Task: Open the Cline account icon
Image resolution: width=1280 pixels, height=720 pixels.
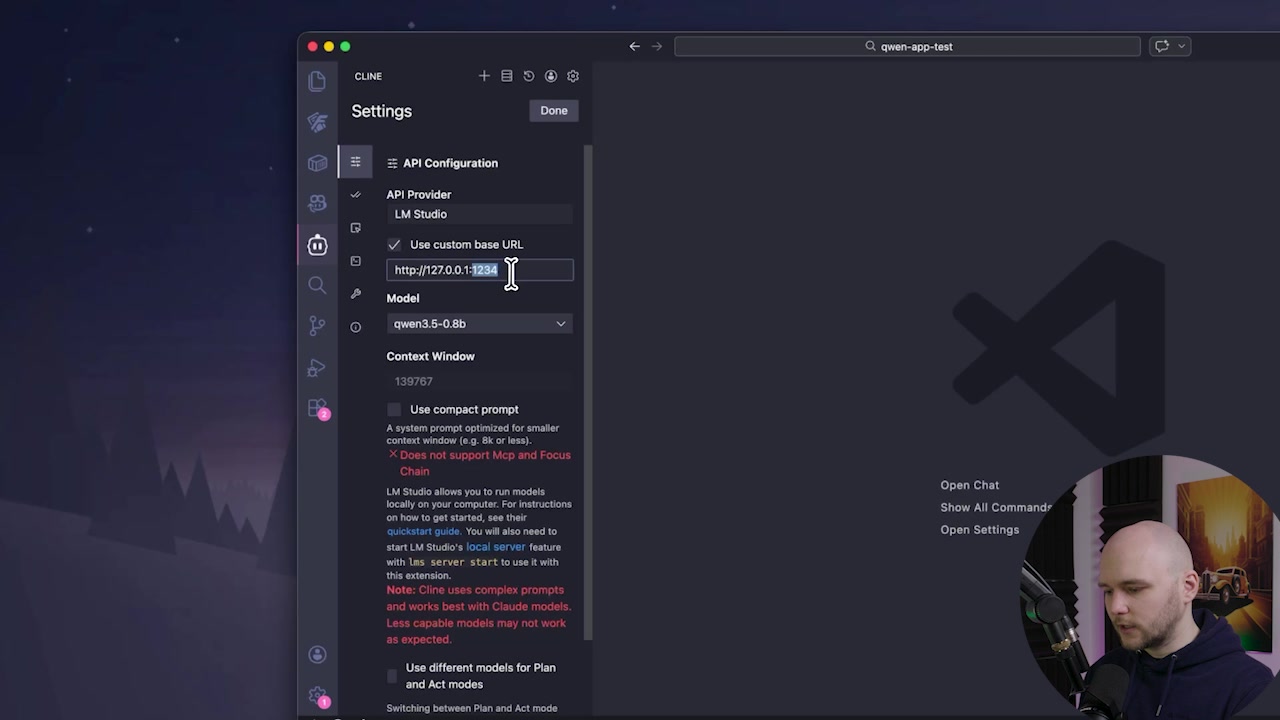Action: tap(550, 75)
